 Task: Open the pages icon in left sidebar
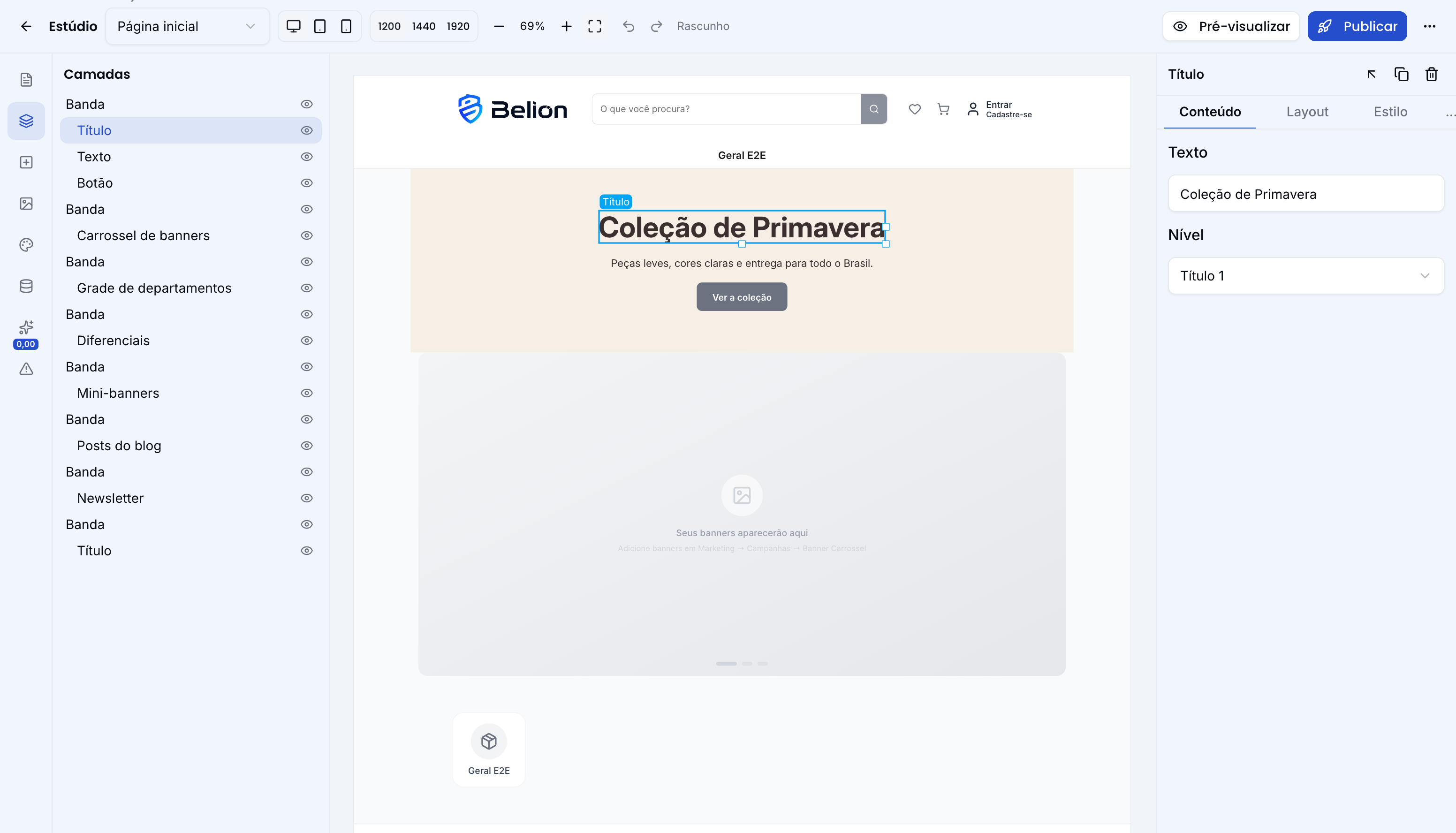26,80
